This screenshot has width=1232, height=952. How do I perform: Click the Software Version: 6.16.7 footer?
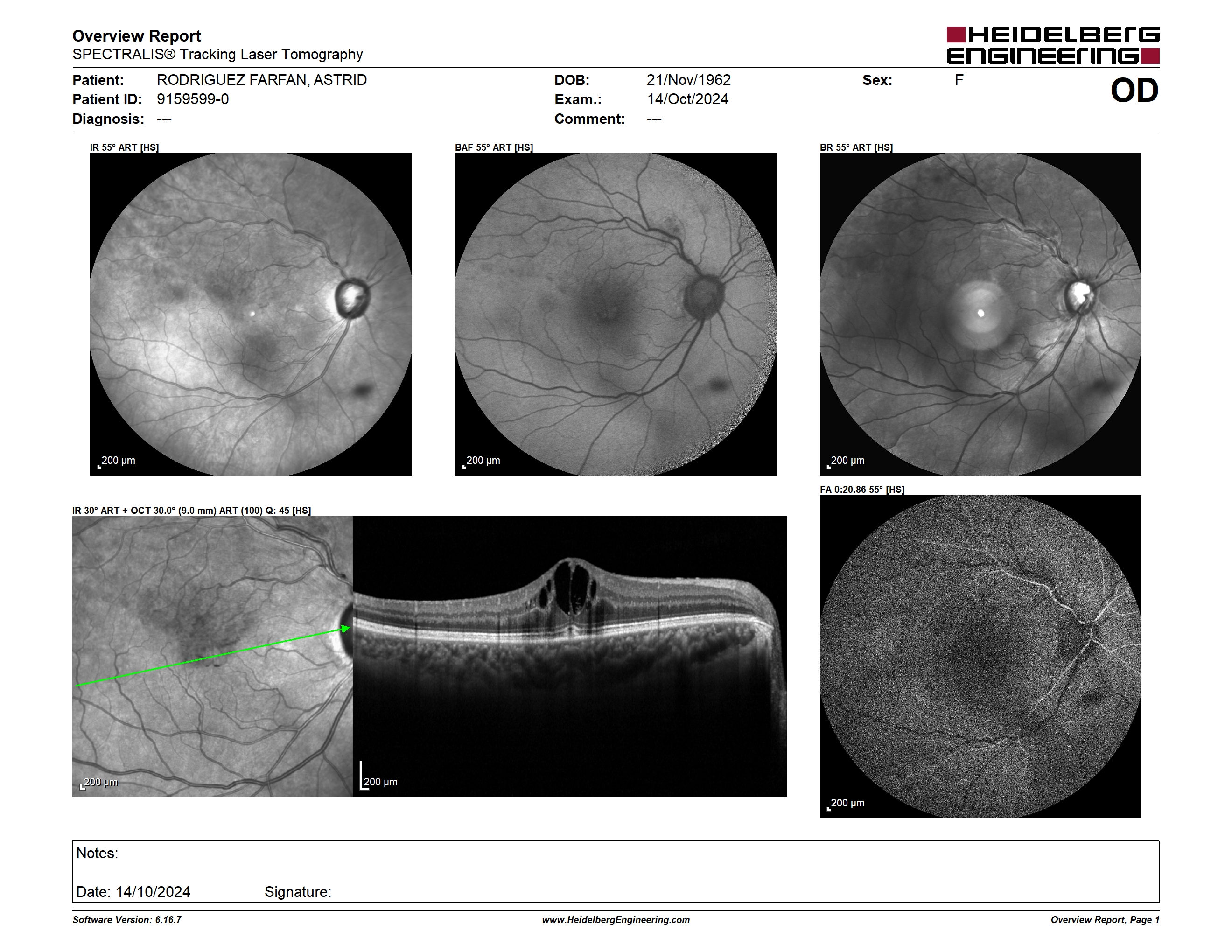[x=127, y=920]
